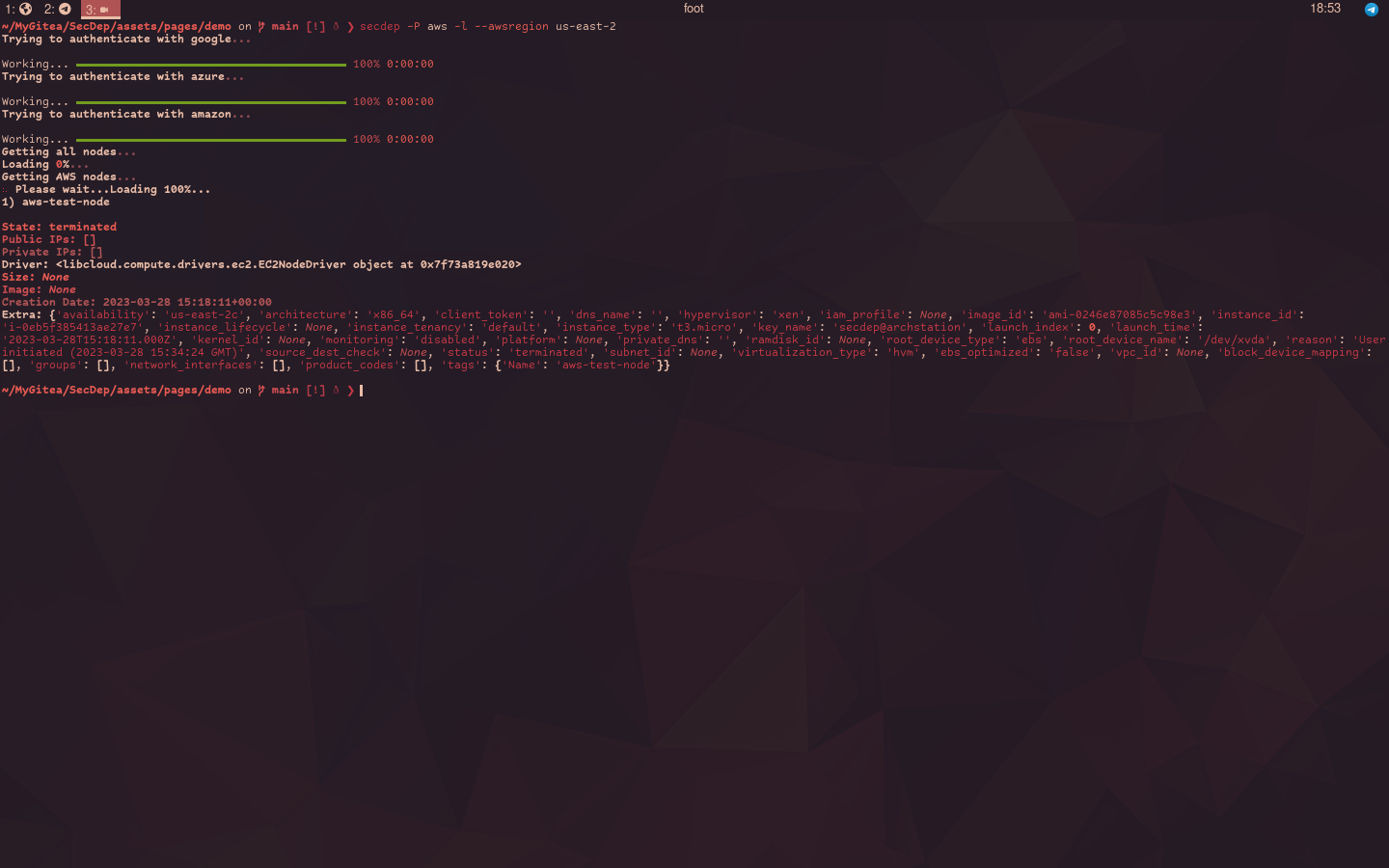
Task: Click the 18:53 clock in the bar
Action: [1324, 9]
